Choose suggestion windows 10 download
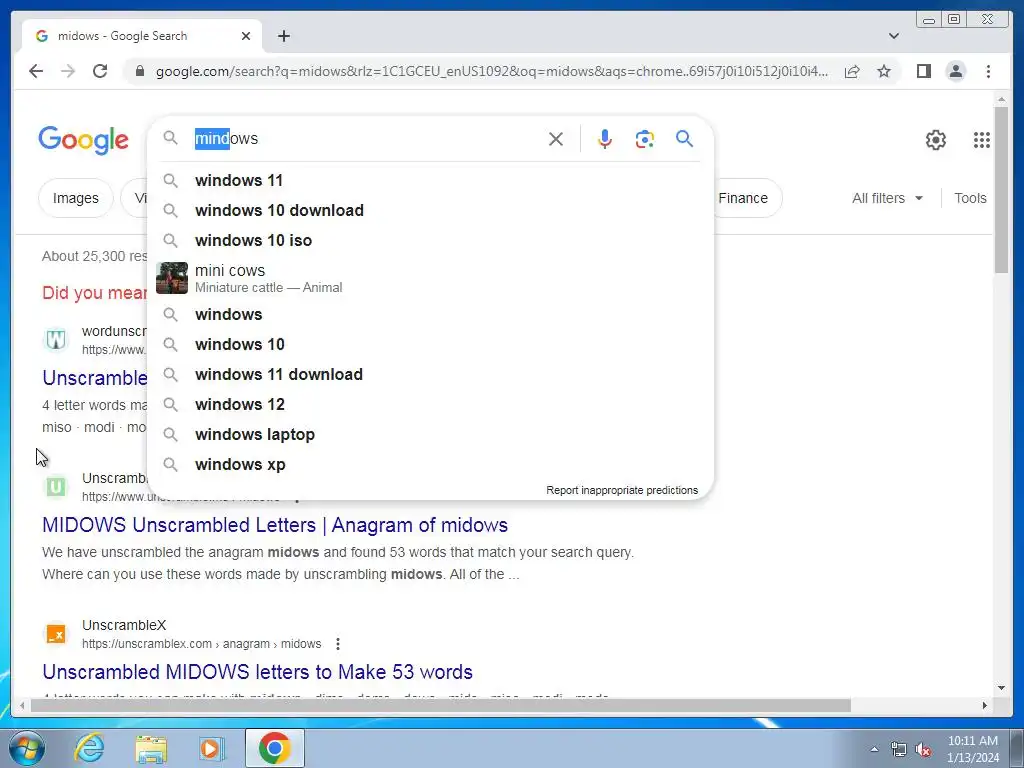 pos(431,210)
